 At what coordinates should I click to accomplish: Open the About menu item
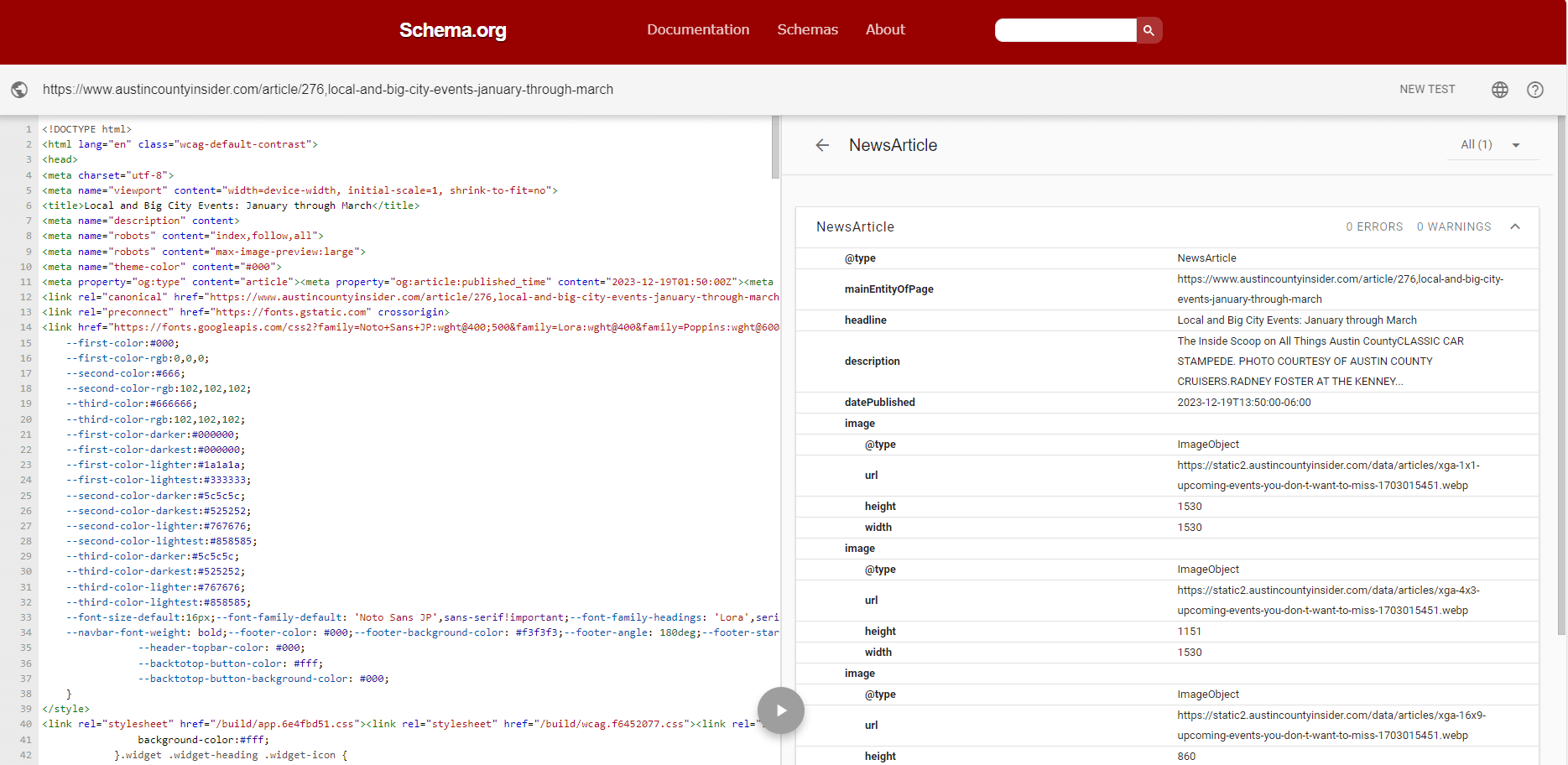pyautogui.click(x=885, y=29)
